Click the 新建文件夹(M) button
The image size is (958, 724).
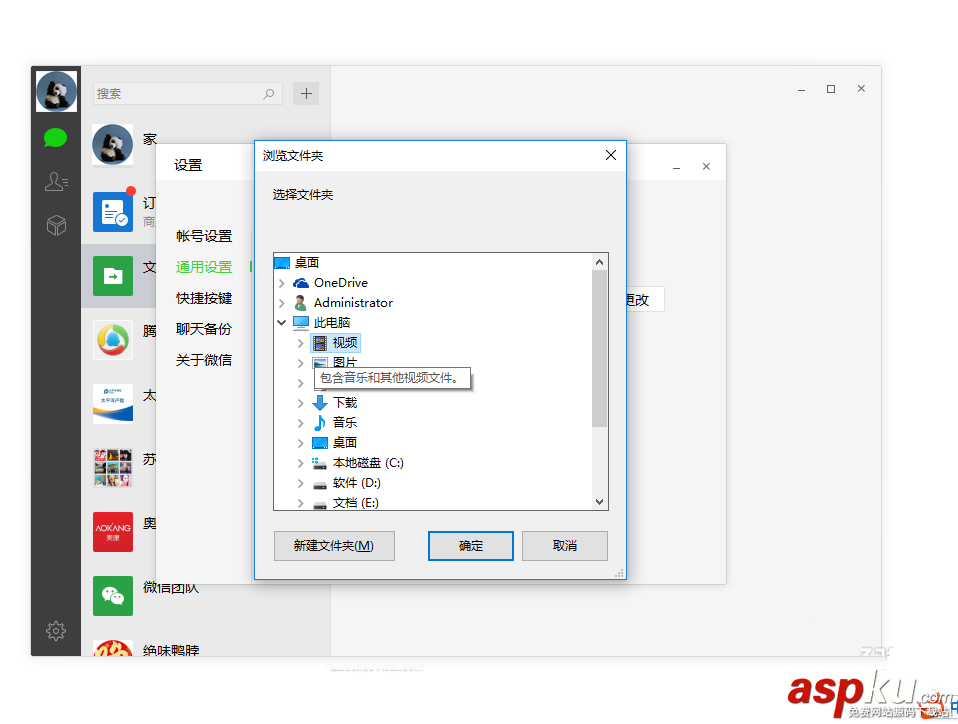point(334,545)
